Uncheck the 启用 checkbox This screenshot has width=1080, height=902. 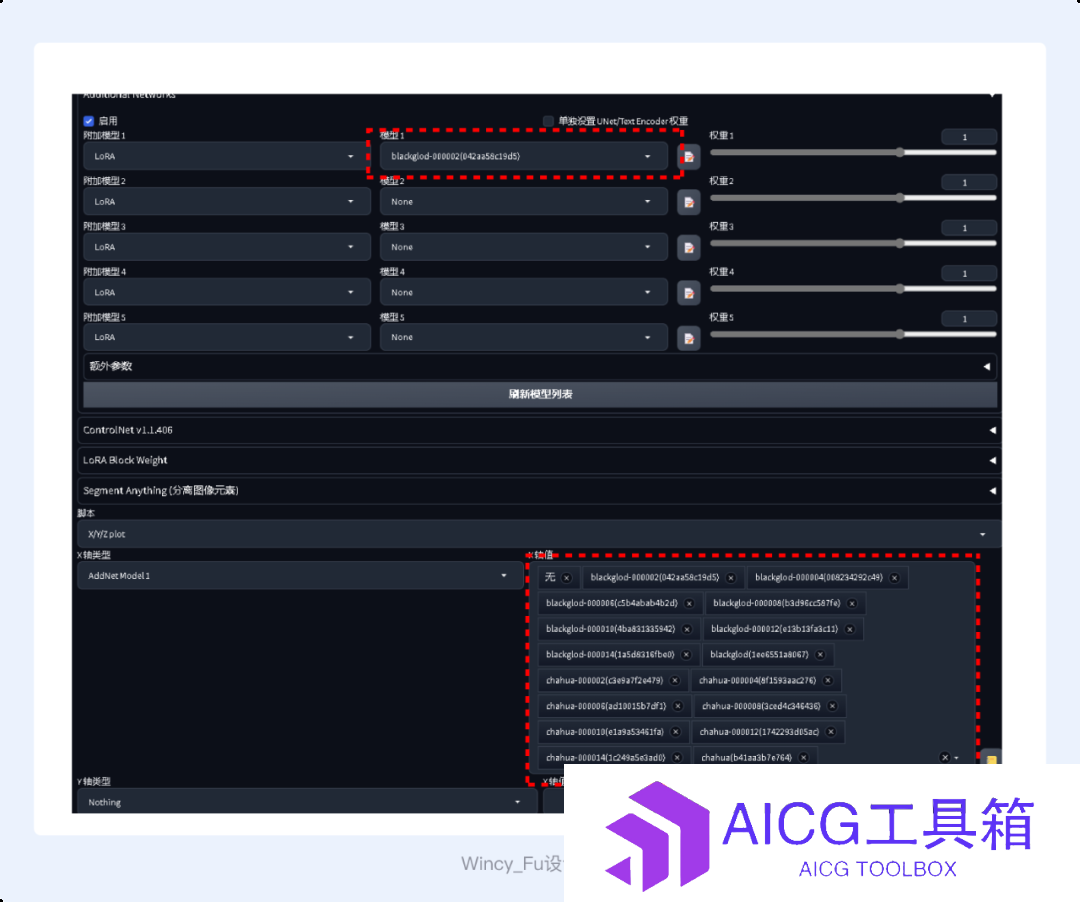click(89, 121)
